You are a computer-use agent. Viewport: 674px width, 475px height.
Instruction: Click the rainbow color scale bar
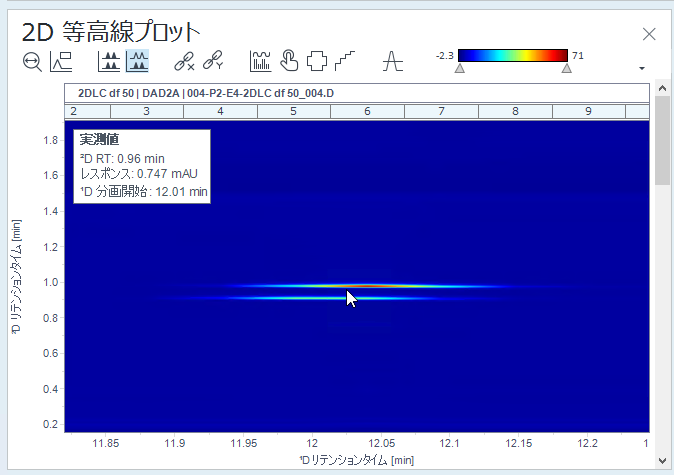click(x=513, y=55)
